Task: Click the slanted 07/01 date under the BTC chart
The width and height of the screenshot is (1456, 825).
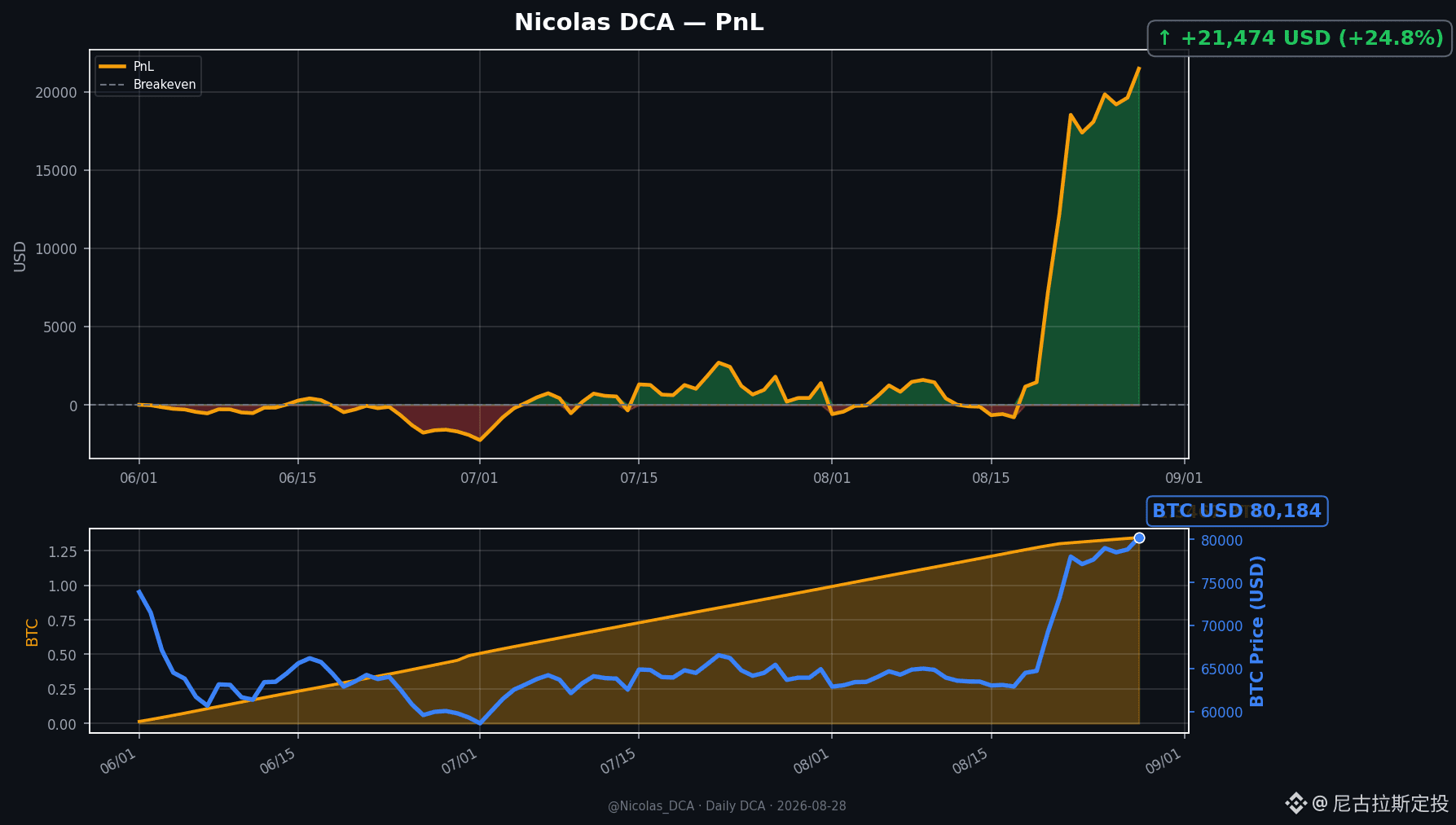Action: [460, 761]
